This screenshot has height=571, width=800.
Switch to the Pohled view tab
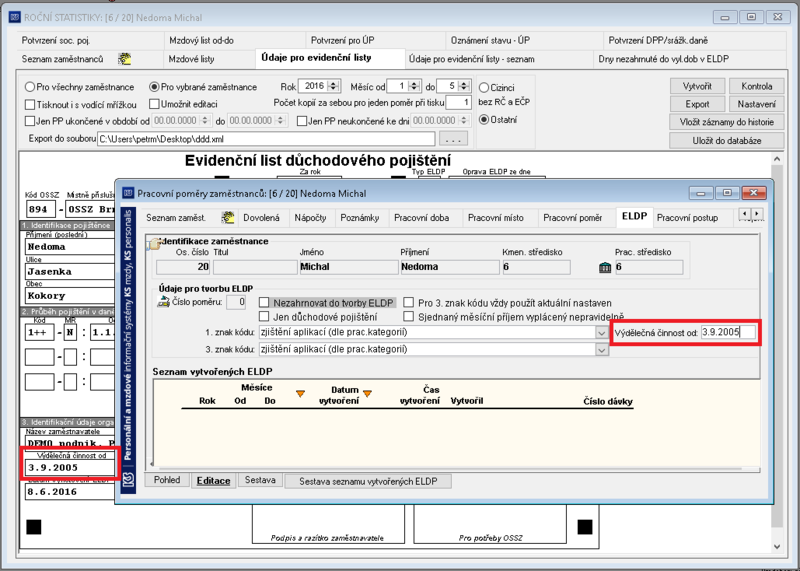click(167, 480)
